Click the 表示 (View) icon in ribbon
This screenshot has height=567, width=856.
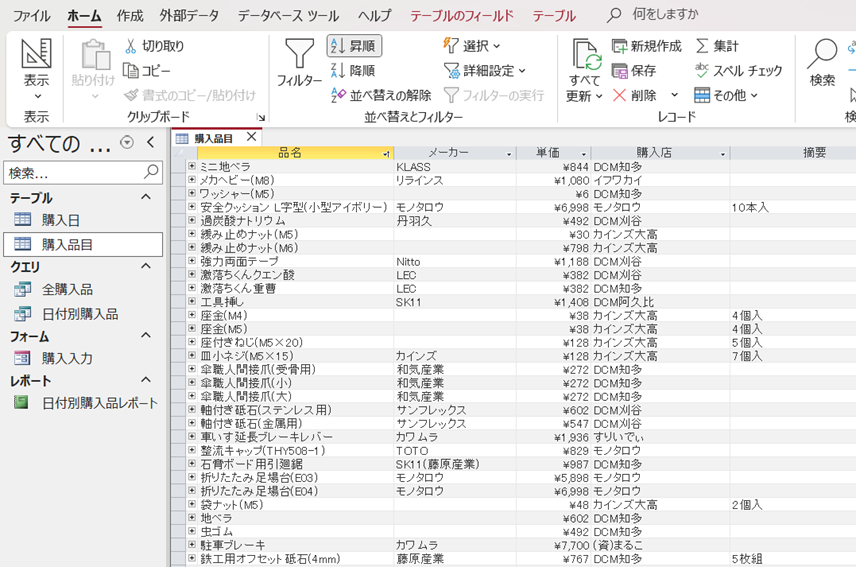coord(36,56)
